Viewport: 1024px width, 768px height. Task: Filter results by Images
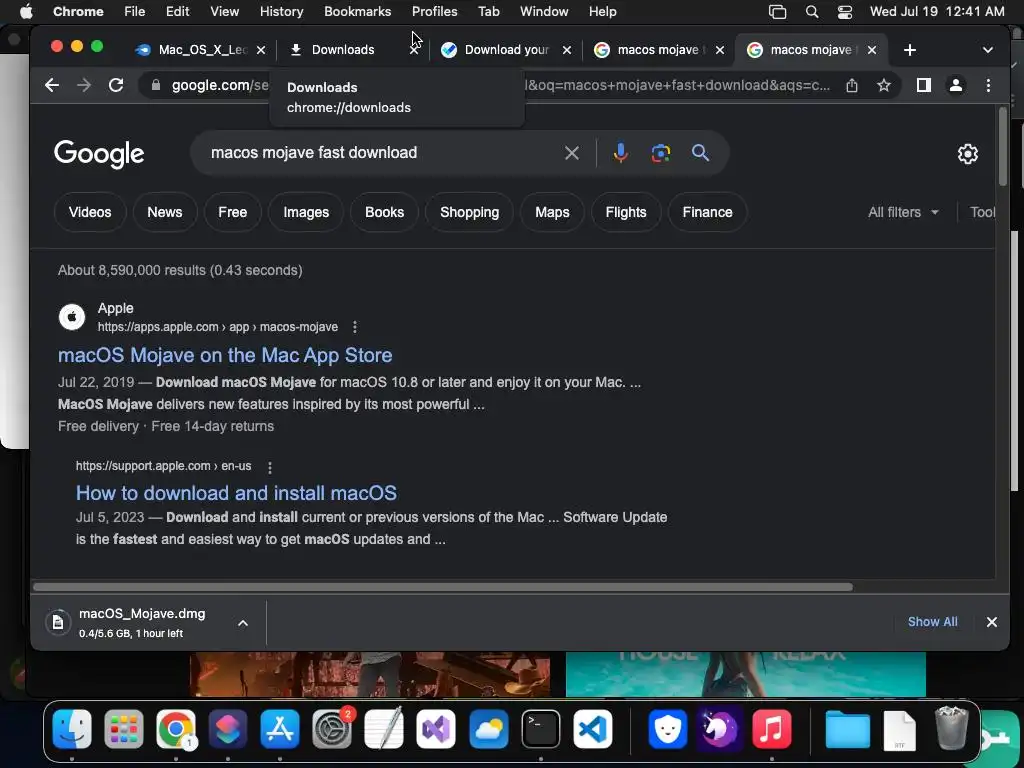click(x=306, y=212)
